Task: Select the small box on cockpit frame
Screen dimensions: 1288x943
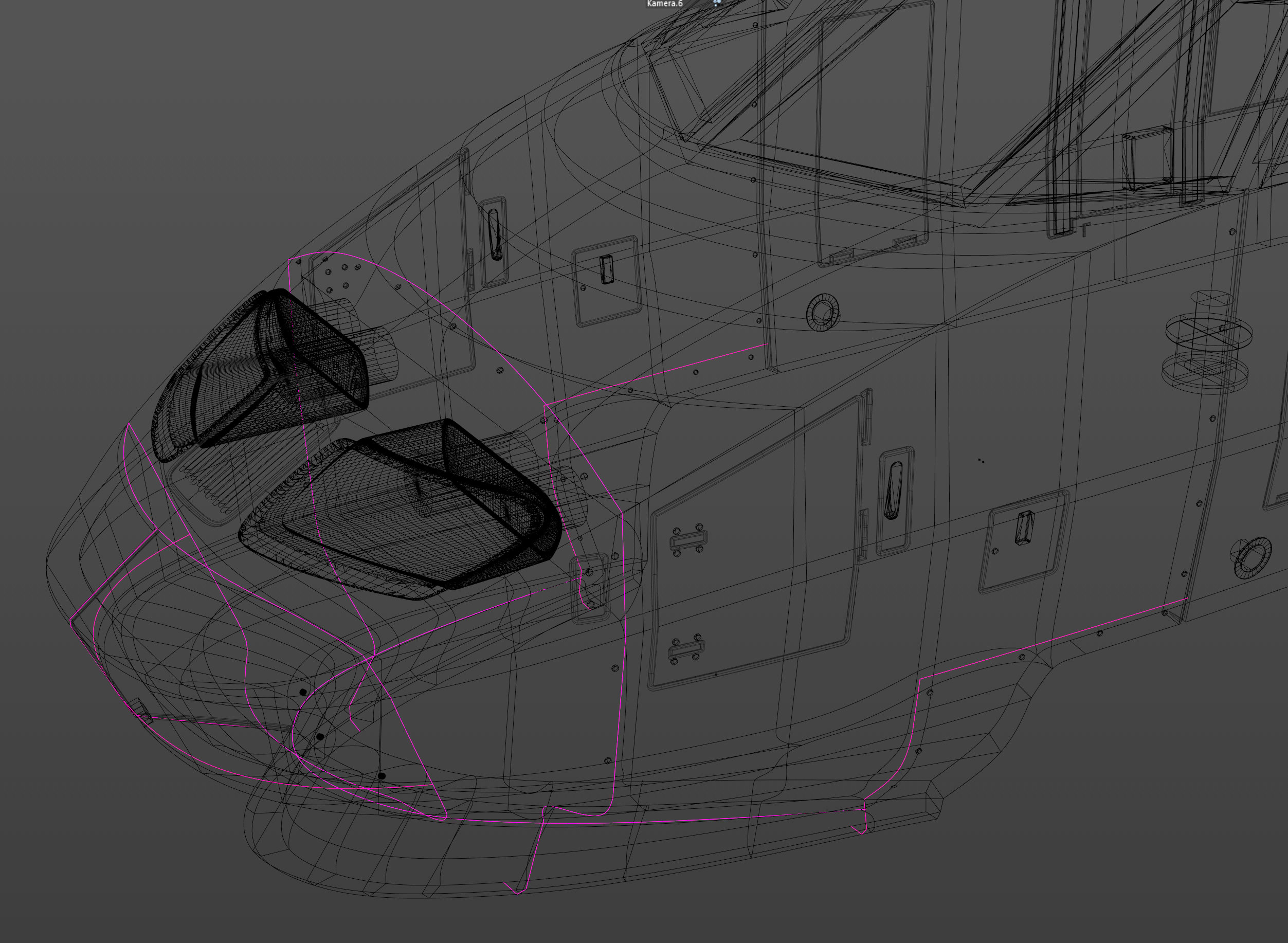Action: pos(1147,159)
